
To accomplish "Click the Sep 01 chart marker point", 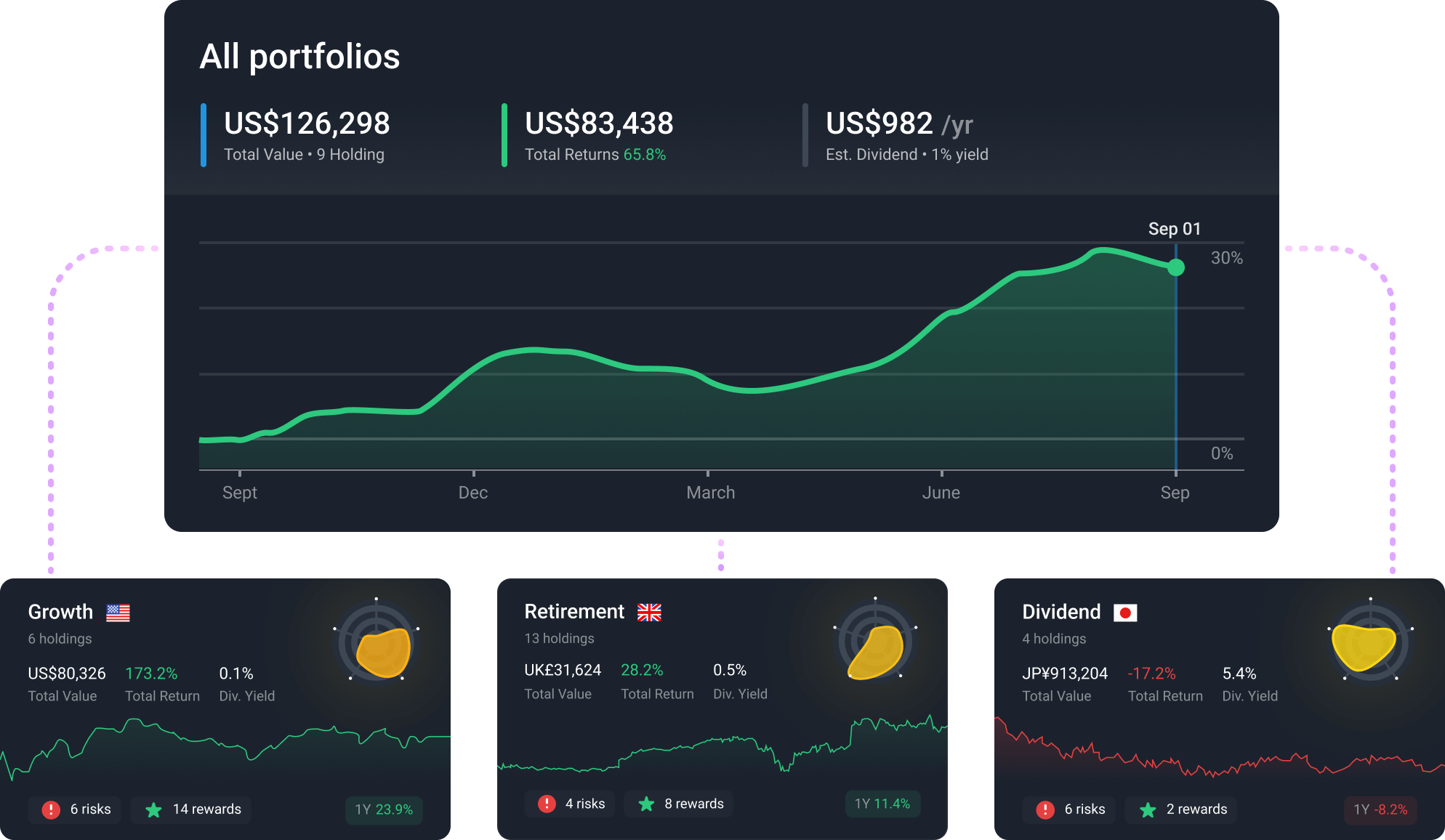I will [x=1176, y=267].
